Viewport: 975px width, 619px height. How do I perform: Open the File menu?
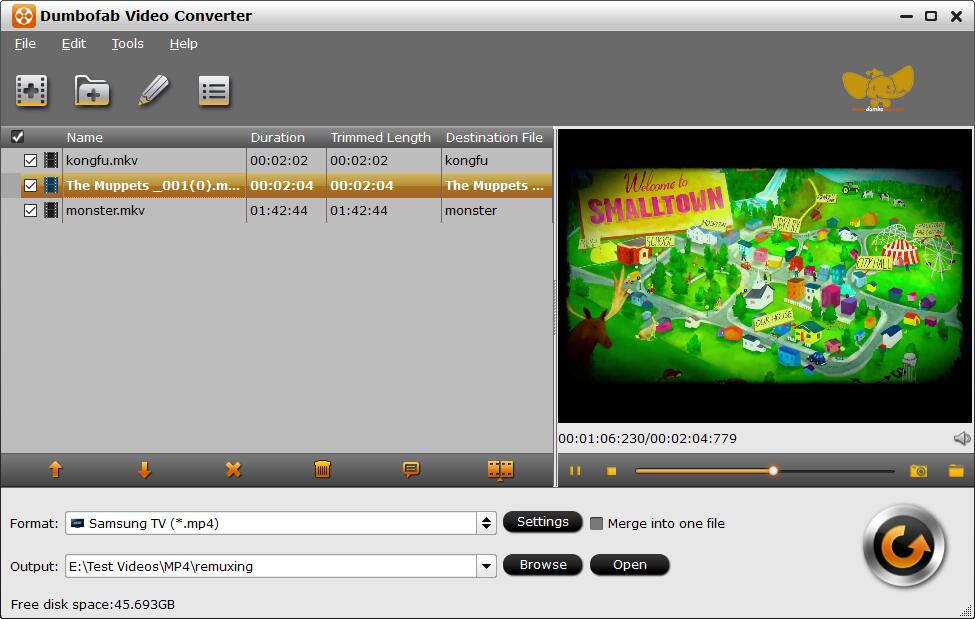click(25, 44)
